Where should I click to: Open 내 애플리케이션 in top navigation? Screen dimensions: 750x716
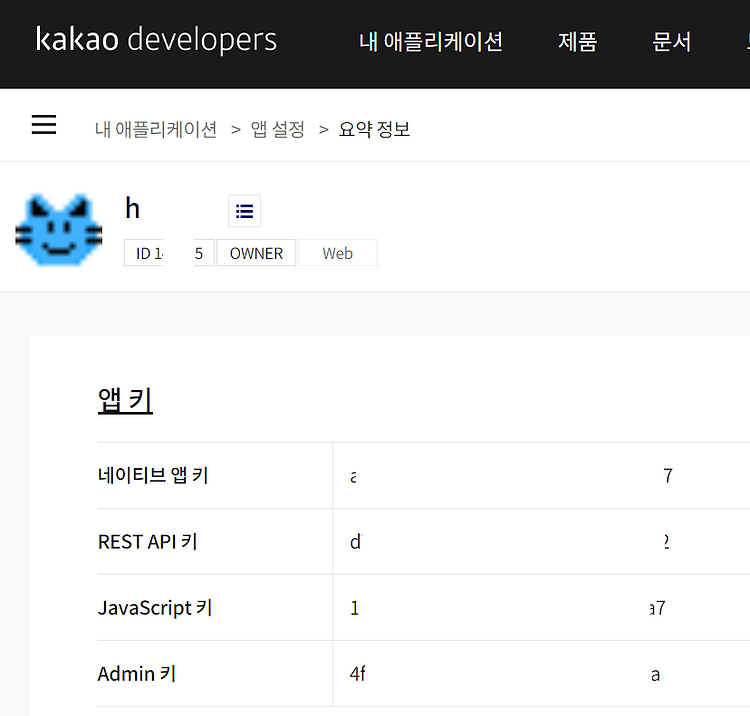(x=430, y=42)
